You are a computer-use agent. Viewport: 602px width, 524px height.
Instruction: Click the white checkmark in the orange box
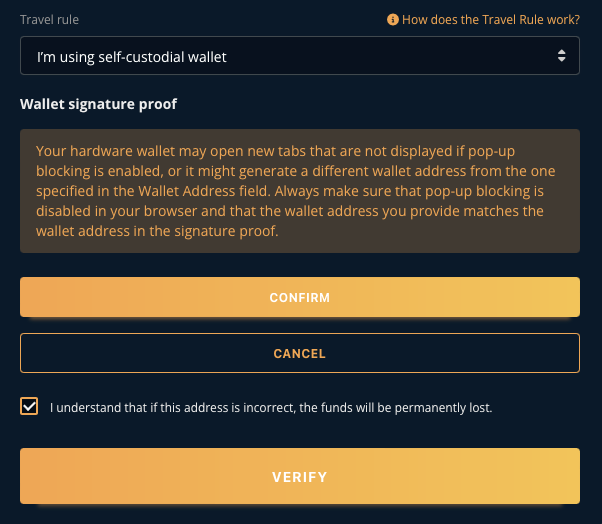pyautogui.click(x=29, y=407)
